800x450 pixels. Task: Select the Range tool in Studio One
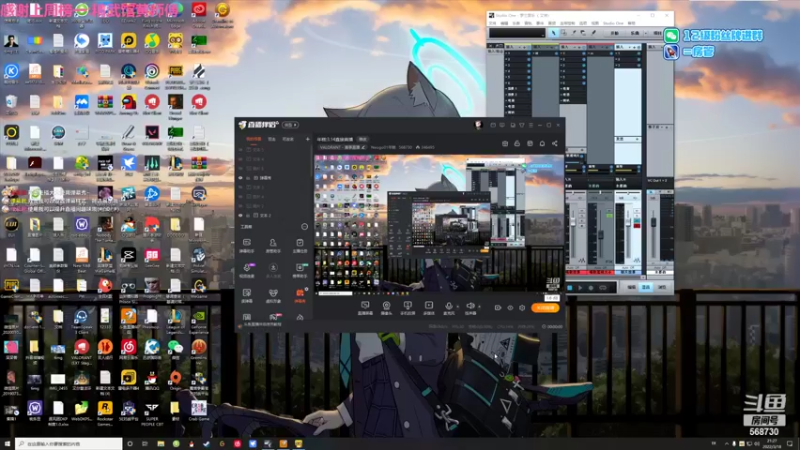[564, 33]
